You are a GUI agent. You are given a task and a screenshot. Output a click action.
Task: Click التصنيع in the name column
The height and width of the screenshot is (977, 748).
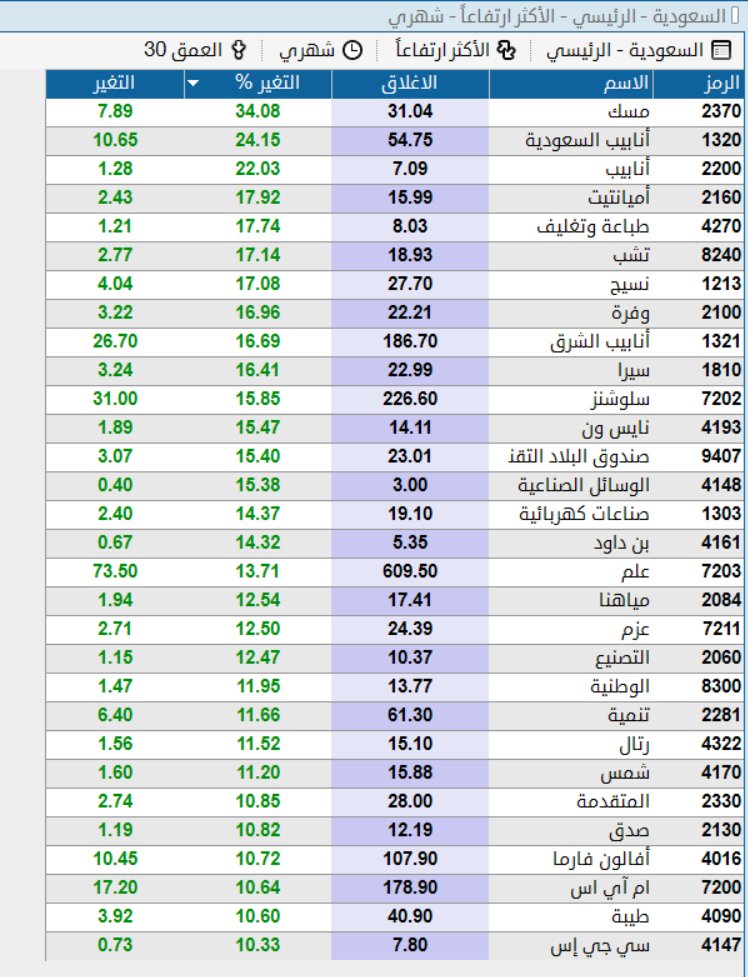tap(622, 657)
